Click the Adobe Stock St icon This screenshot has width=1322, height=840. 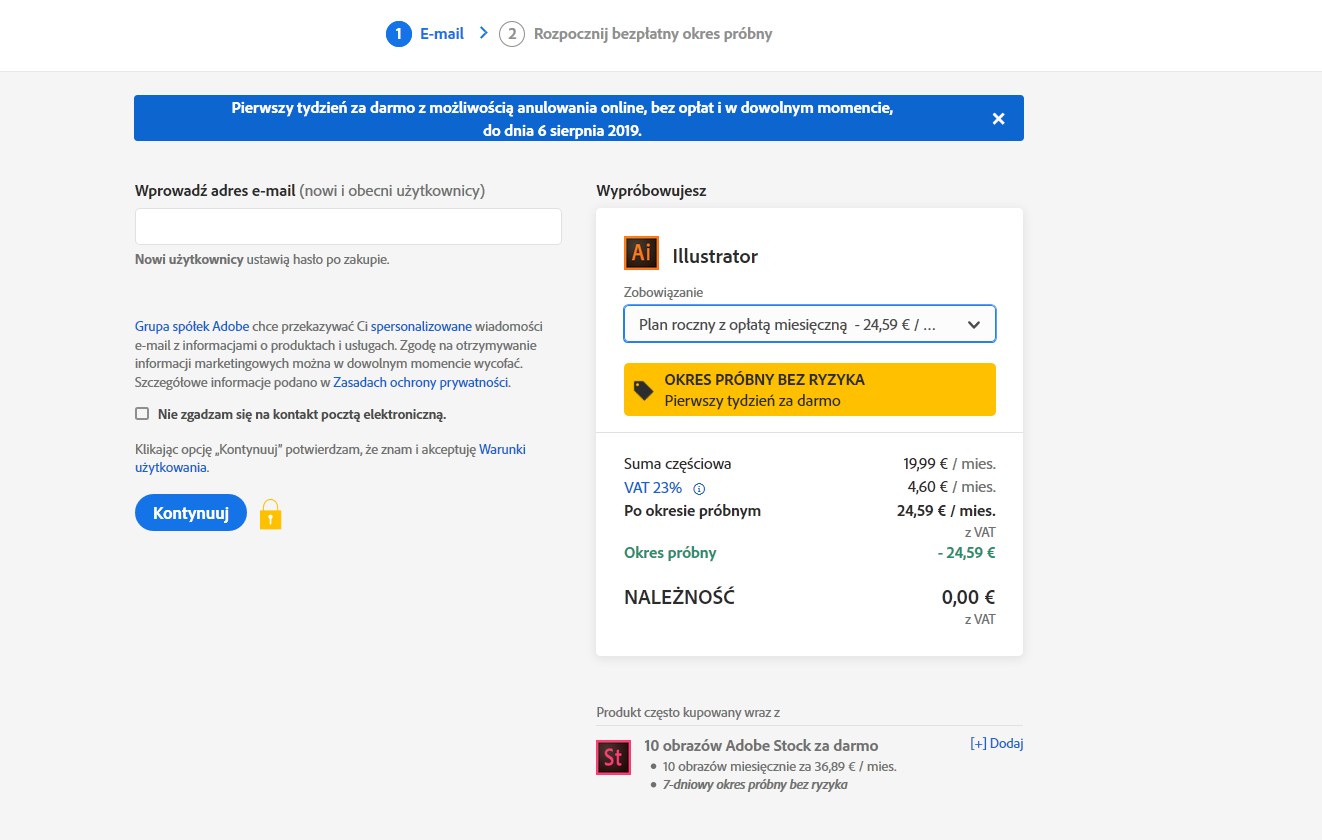tap(613, 758)
